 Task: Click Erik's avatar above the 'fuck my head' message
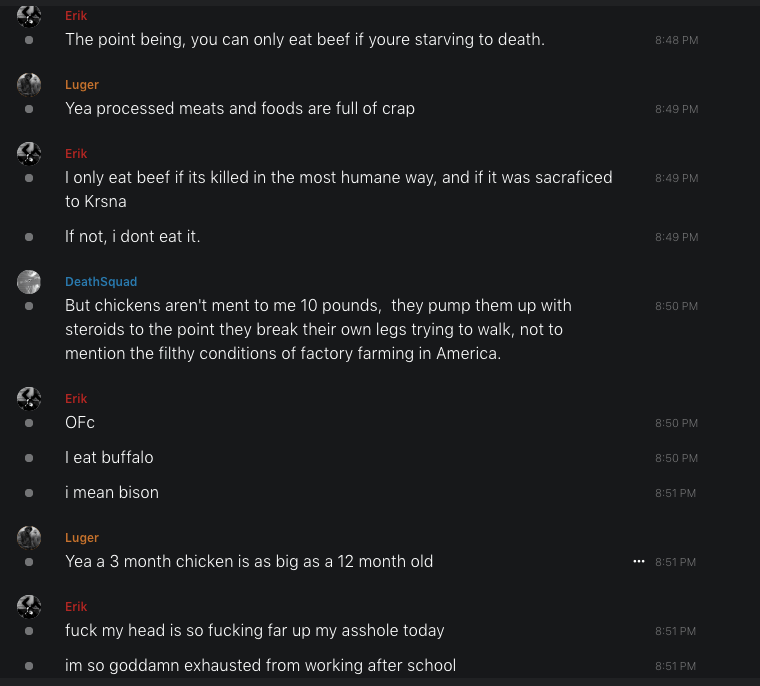(29, 607)
